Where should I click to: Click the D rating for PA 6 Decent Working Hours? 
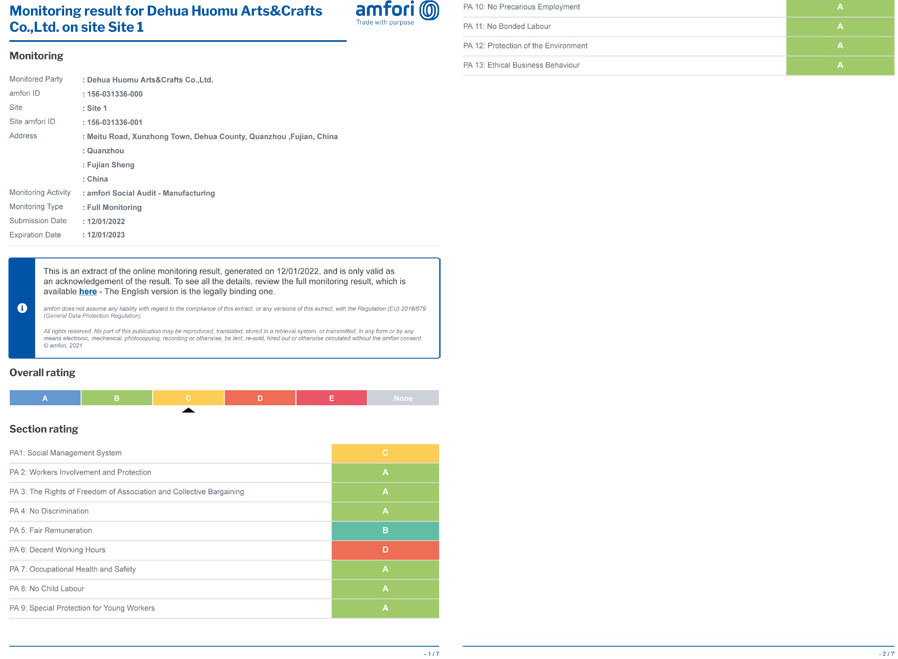click(385, 550)
